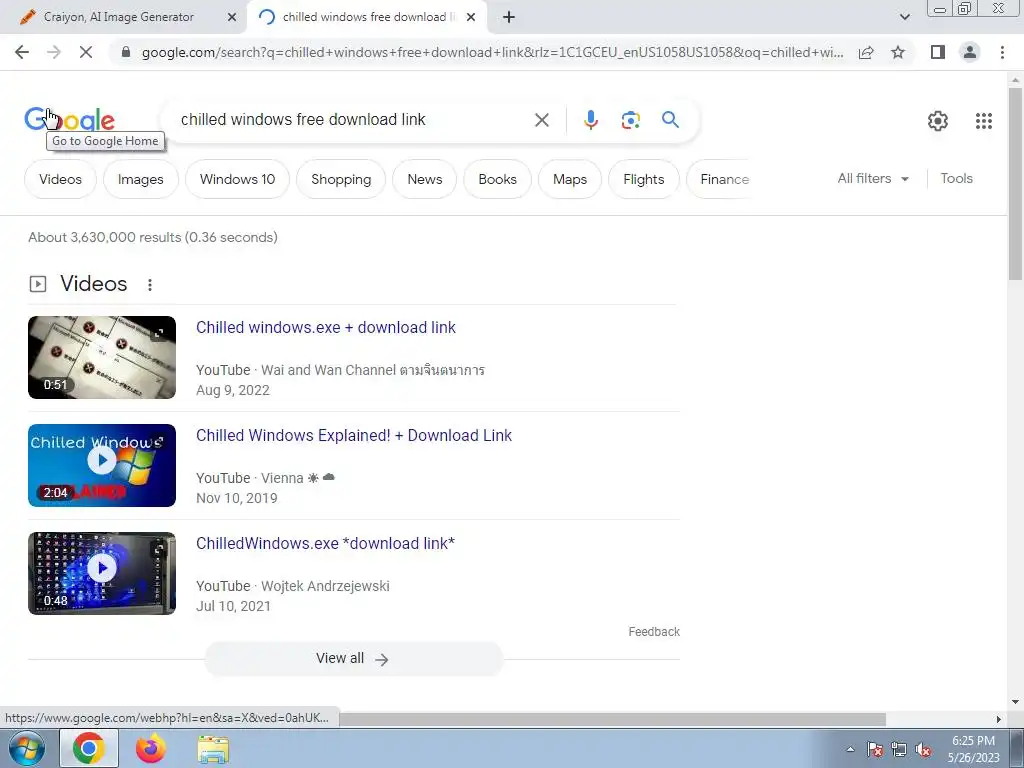This screenshot has height=768, width=1024.
Task: Close the Craiyon tab
Action: coord(231,18)
